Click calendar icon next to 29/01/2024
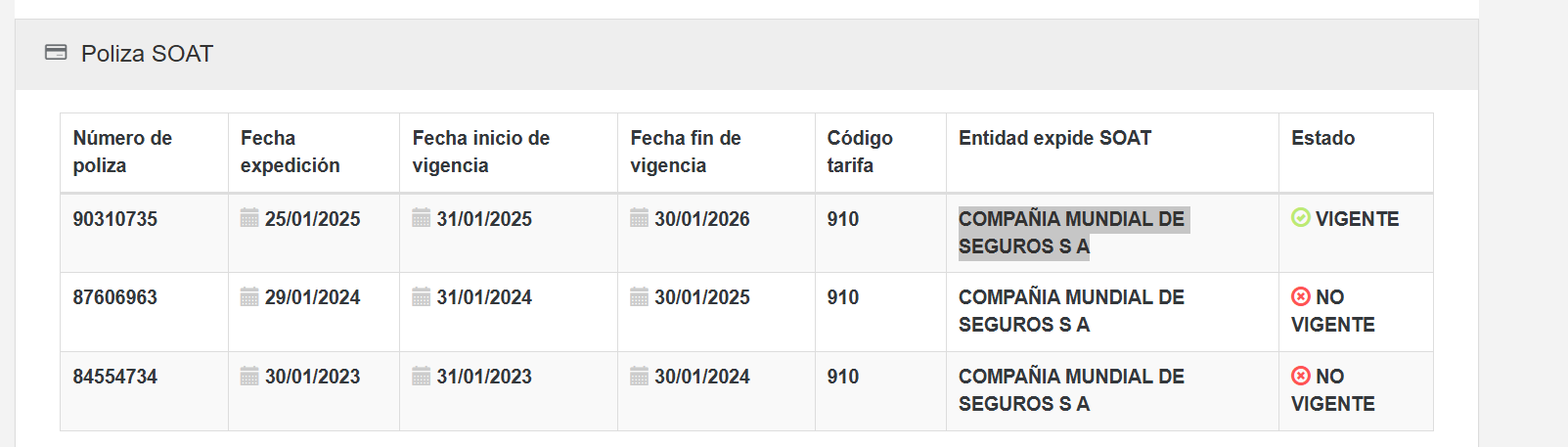Viewport: 1568px width, 447px height. pos(249,296)
